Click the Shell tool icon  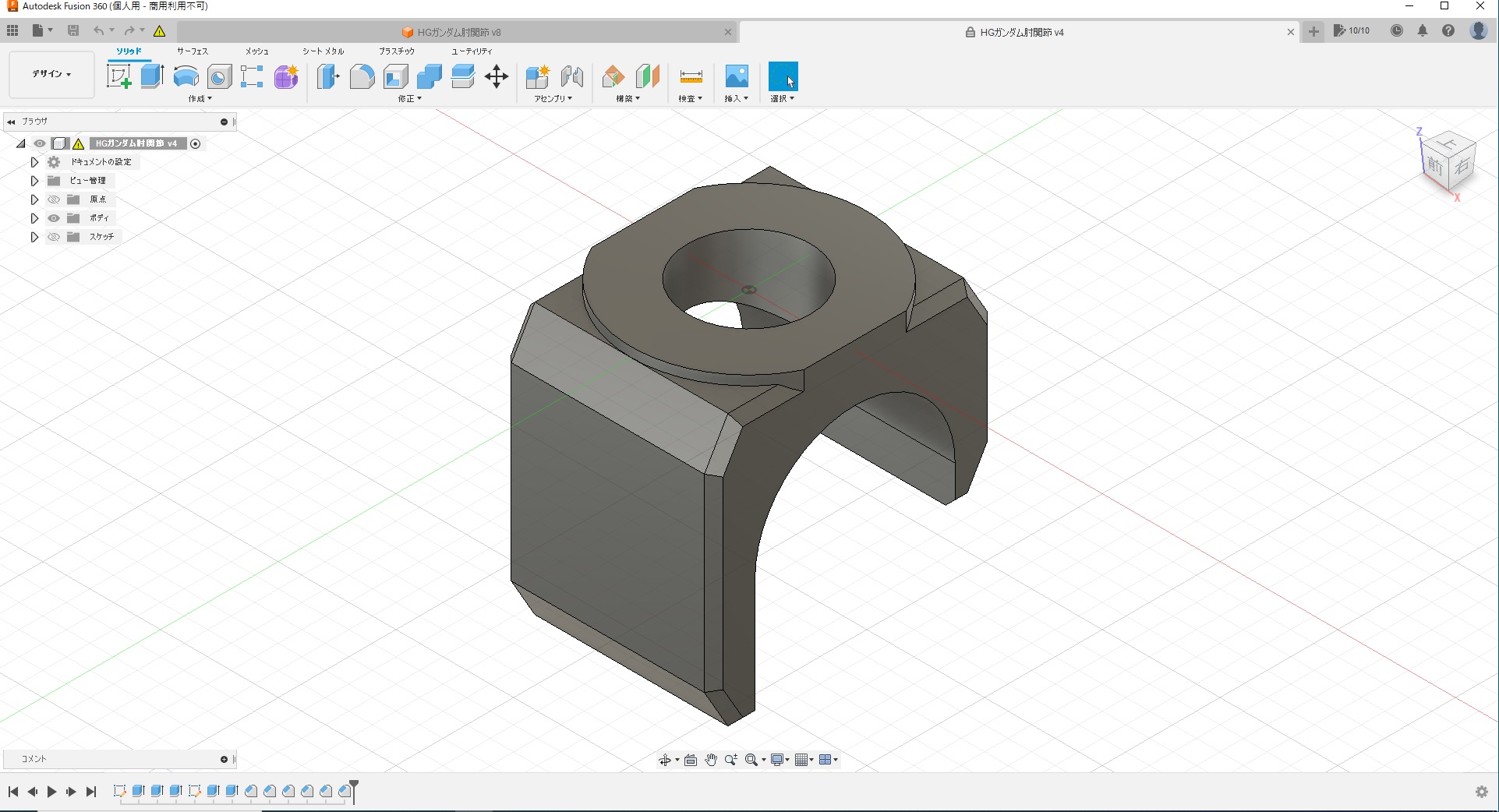(396, 76)
